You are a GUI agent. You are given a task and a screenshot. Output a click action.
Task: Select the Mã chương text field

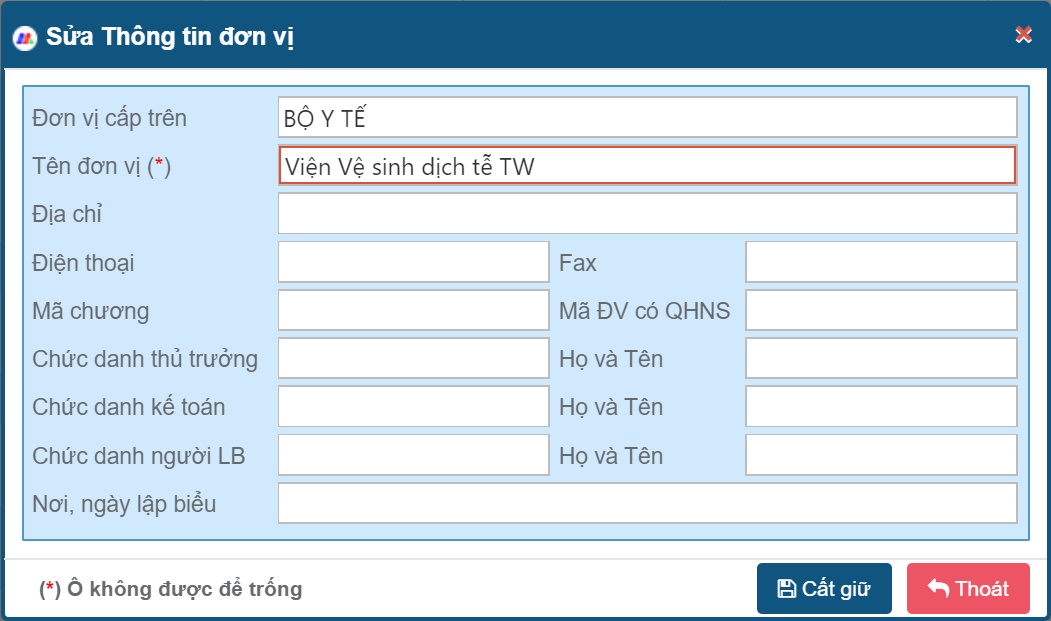pos(413,310)
